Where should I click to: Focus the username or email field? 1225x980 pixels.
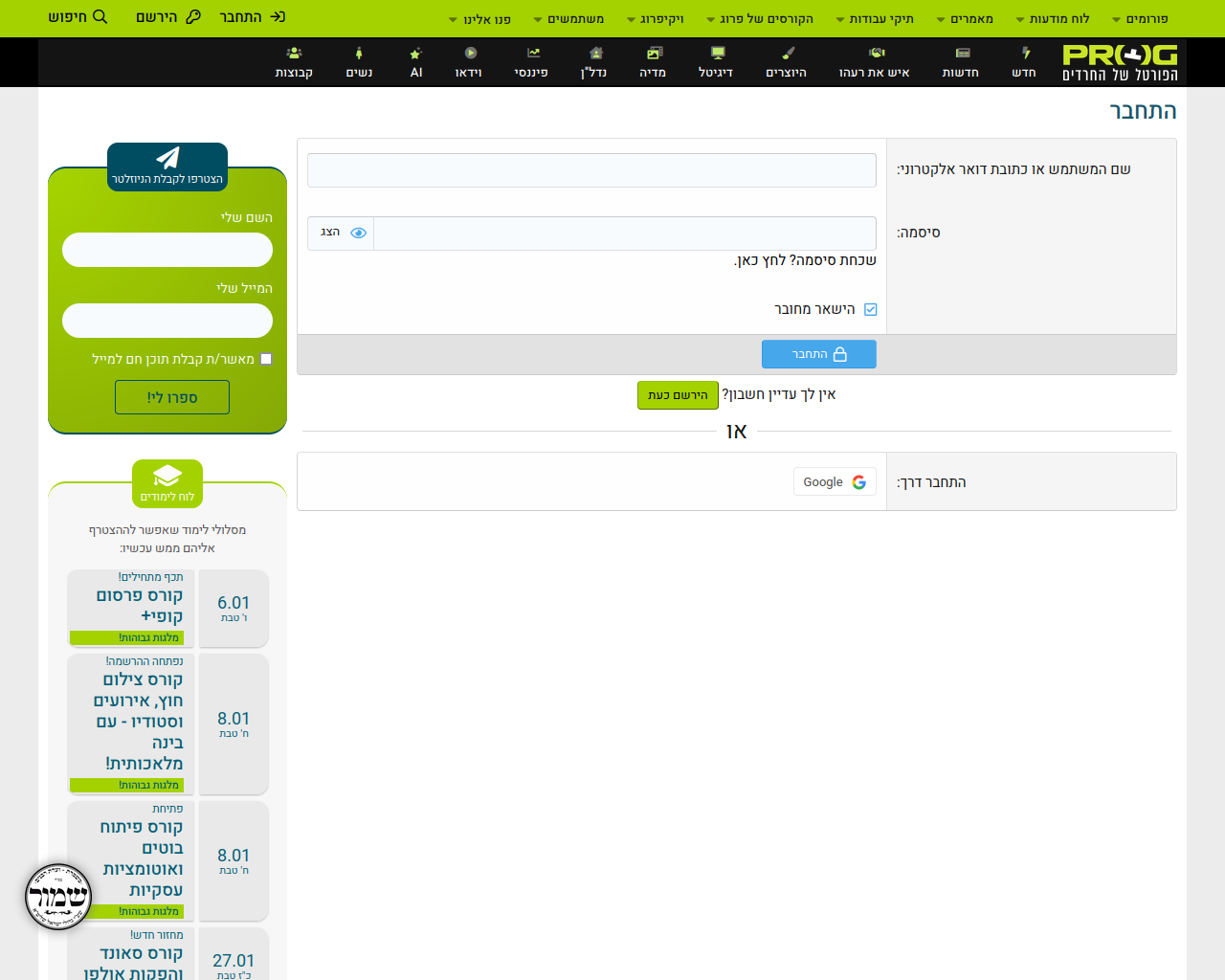[x=591, y=170]
